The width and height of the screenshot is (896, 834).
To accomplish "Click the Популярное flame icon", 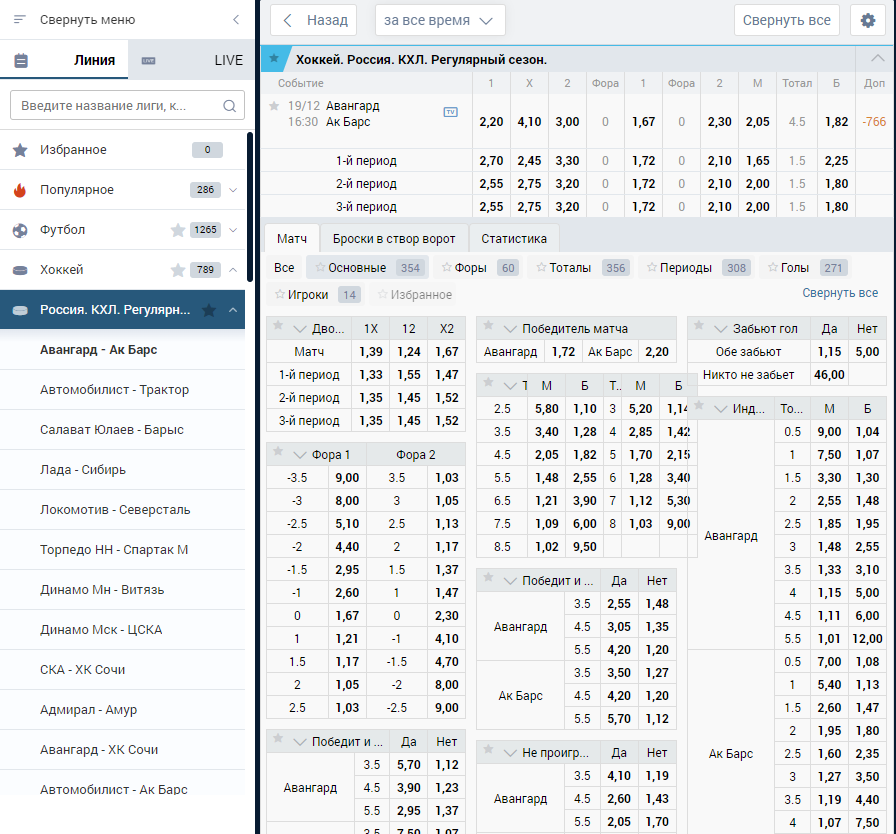I will 20,190.
